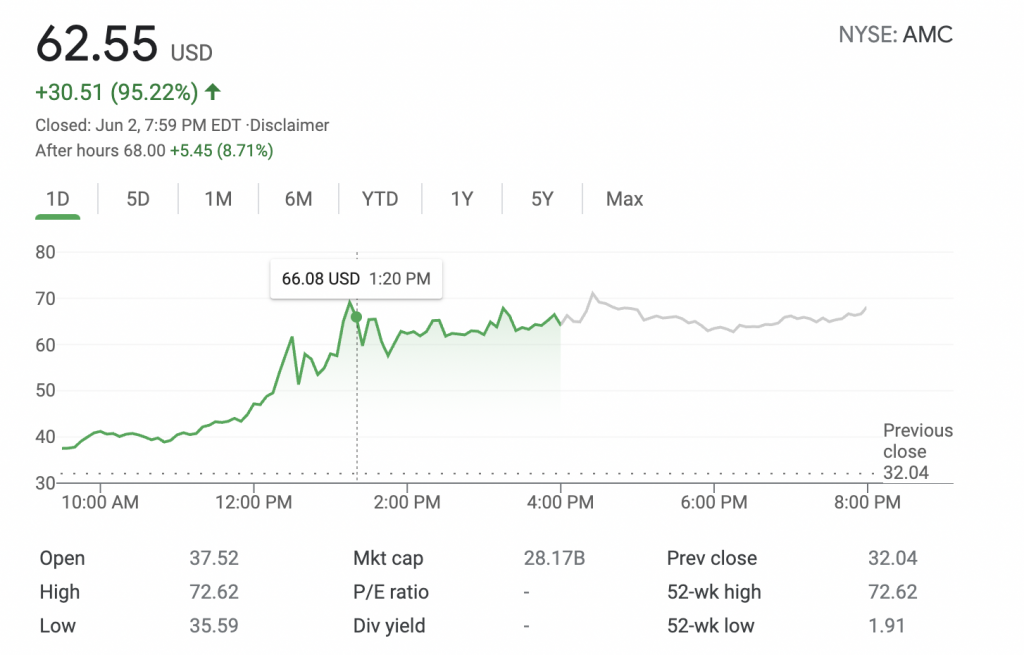The height and width of the screenshot is (655, 1024).
Task: Open the Disclaimer link
Action: tap(290, 125)
